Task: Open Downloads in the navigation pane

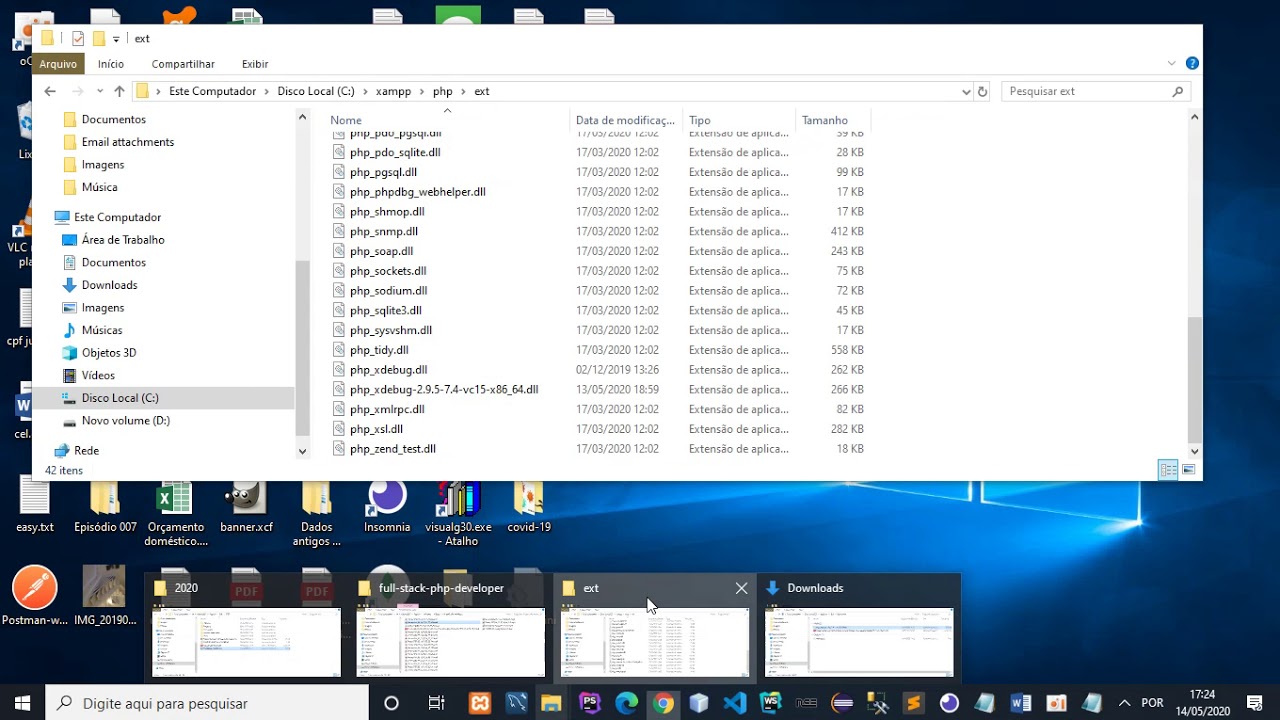Action: (x=109, y=285)
